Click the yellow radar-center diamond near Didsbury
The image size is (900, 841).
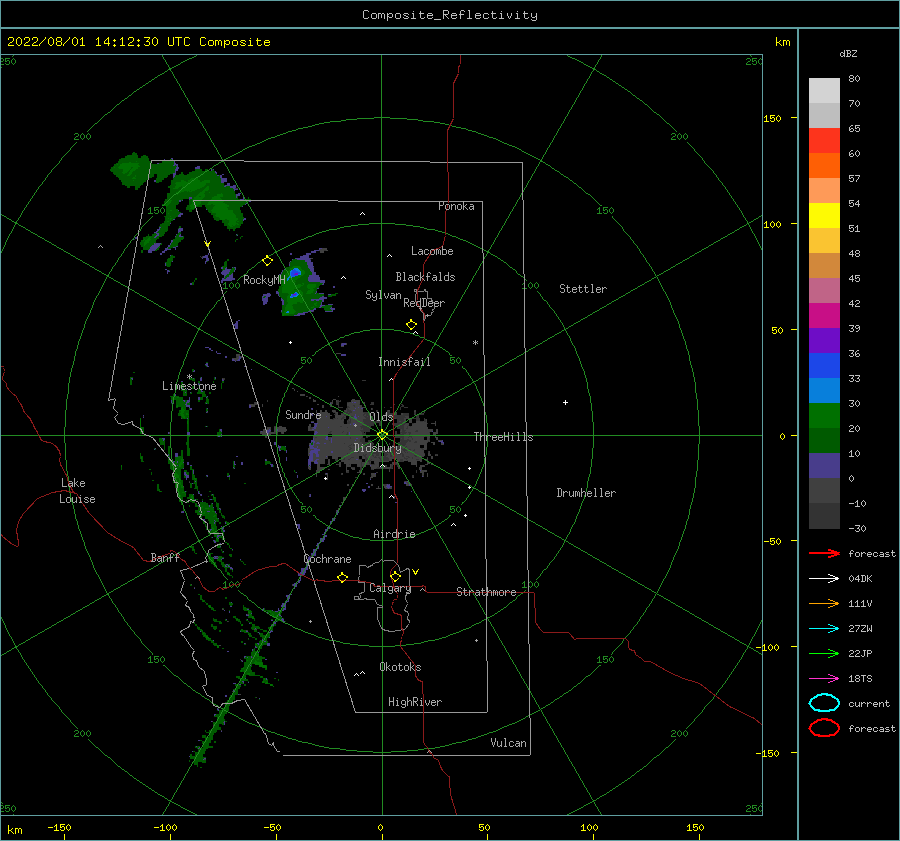point(382,435)
